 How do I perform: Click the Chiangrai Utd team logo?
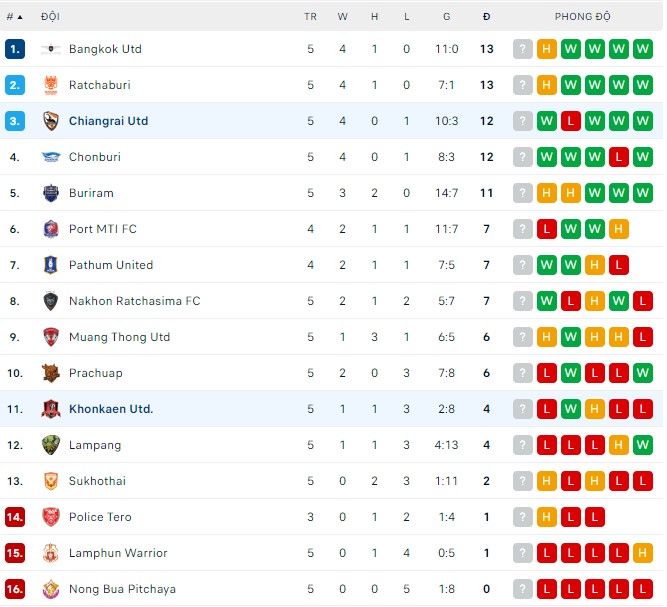click(x=51, y=121)
